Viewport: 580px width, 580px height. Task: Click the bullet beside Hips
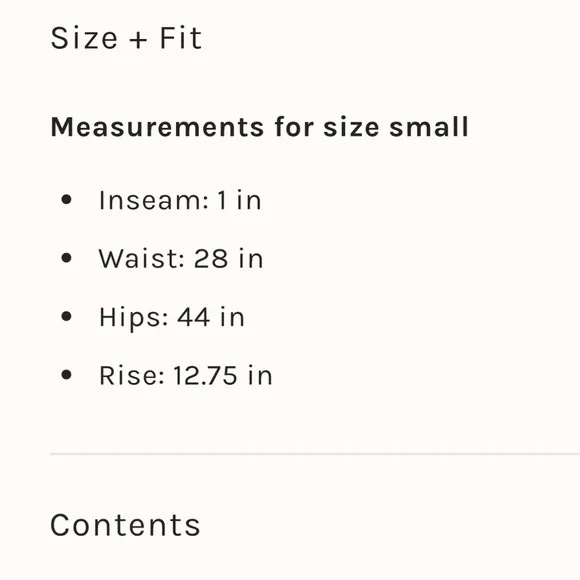(66, 316)
